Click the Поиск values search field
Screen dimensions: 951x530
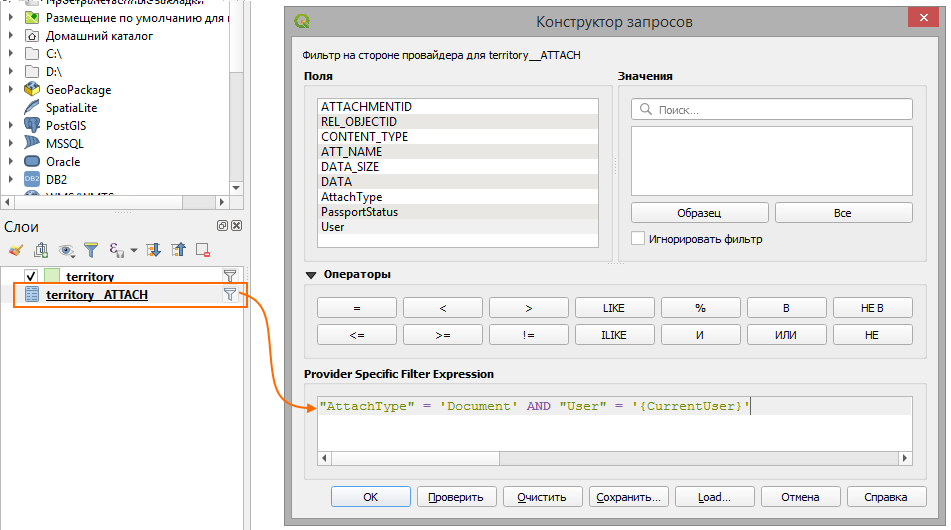[771, 109]
